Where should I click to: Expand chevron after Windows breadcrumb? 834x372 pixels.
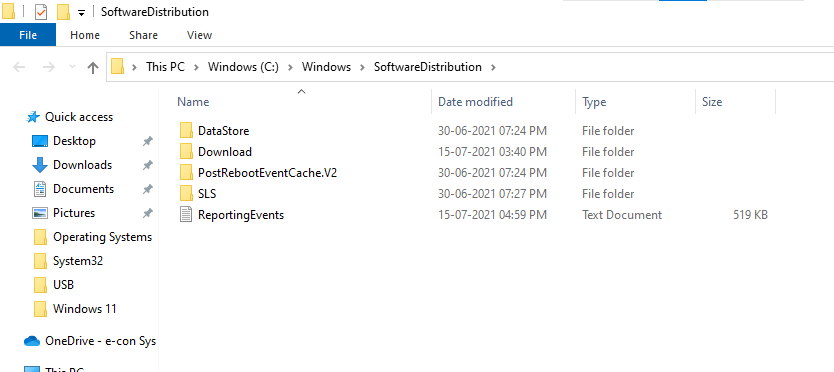point(363,67)
